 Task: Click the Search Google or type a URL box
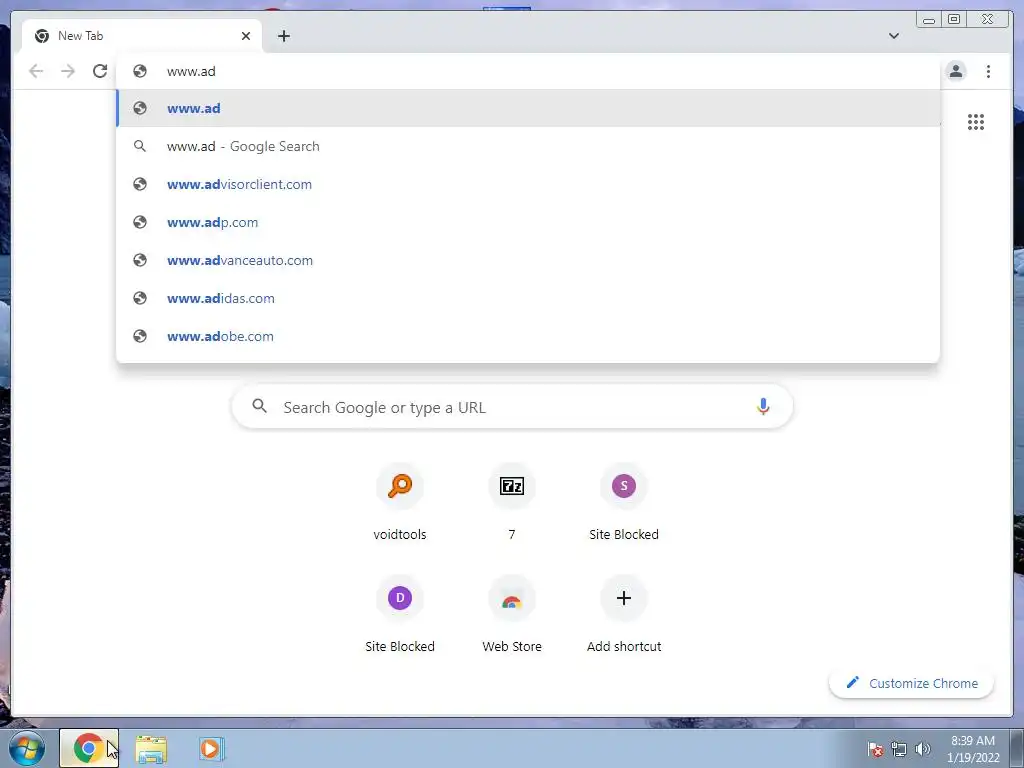point(512,407)
